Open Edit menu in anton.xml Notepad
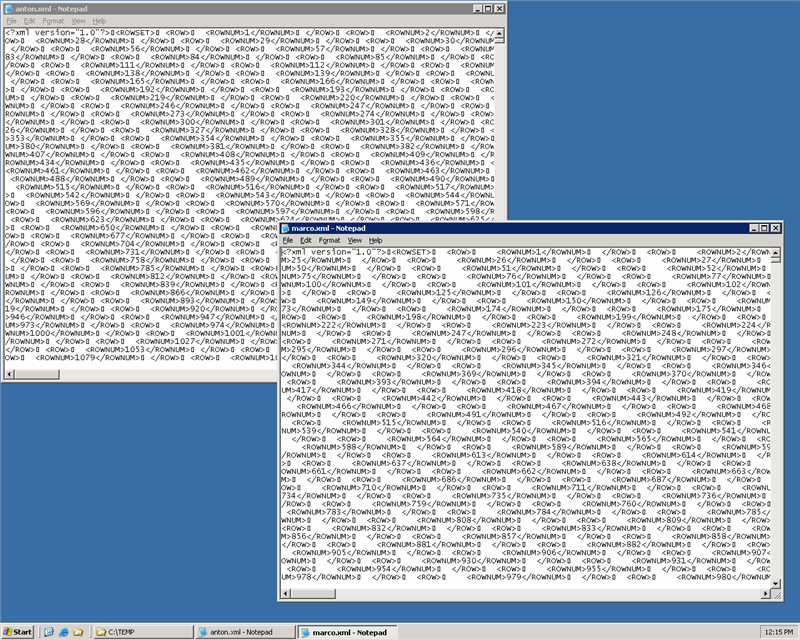The height and width of the screenshot is (640, 800). click(x=30, y=21)
